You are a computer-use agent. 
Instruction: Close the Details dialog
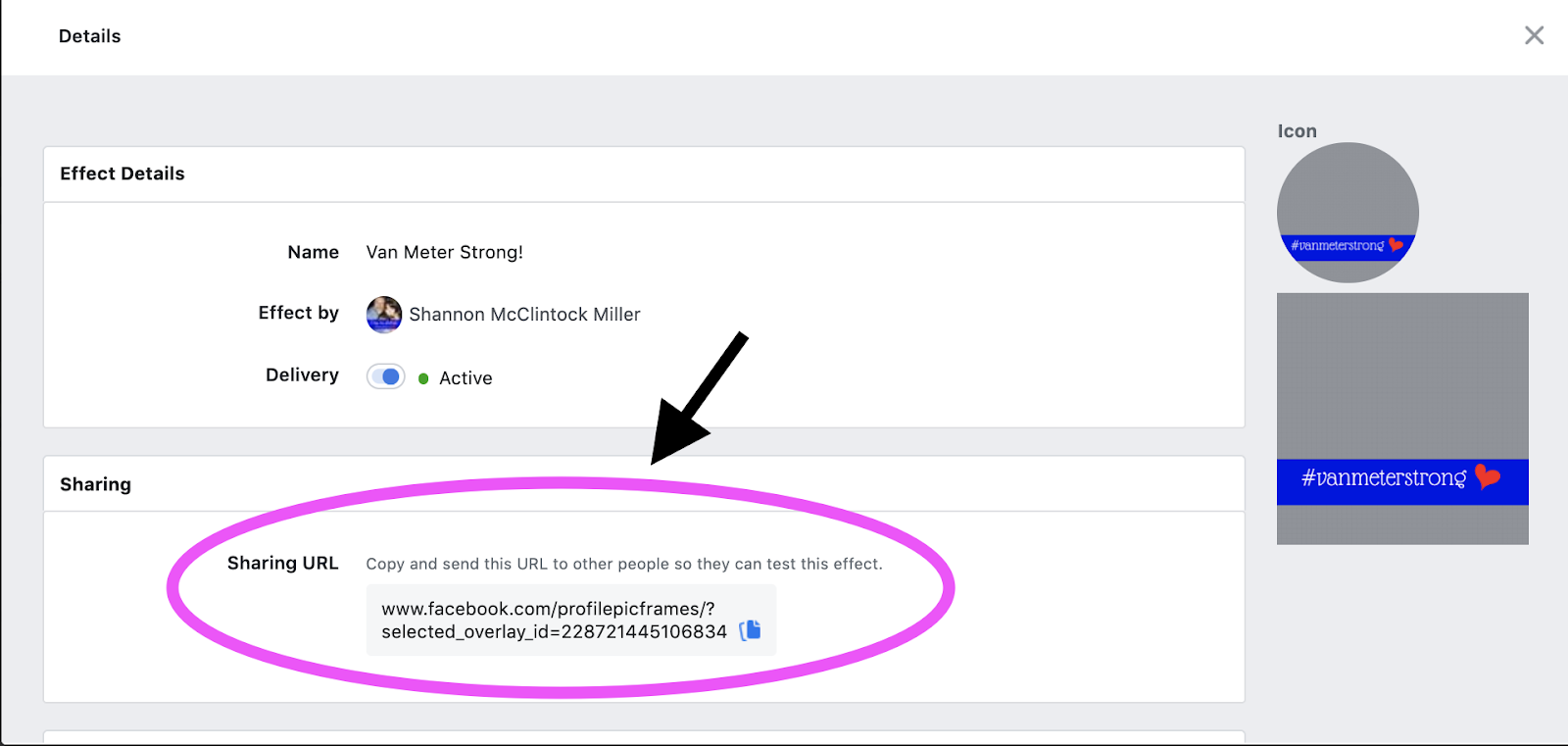(x=1534, y=35)
